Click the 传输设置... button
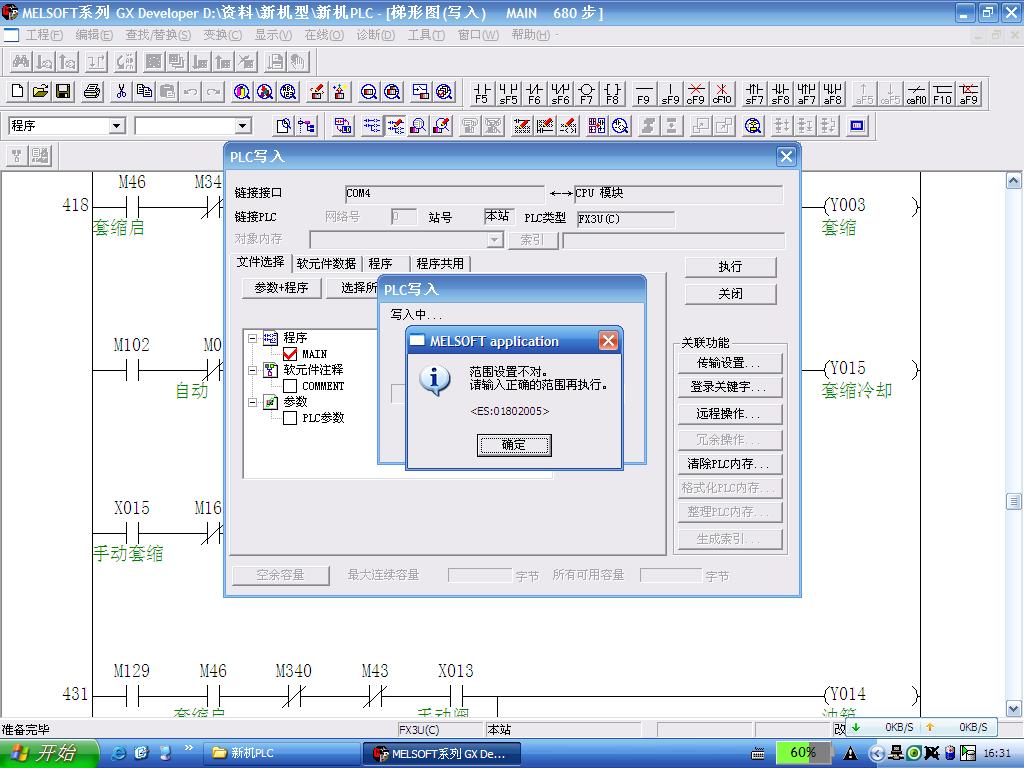The height and width of the screenshot is (768, 1024). point(729,363)
